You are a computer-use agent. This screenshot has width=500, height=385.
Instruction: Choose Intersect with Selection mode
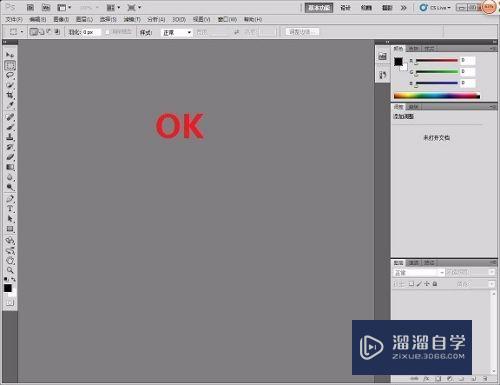tap(57, 32)
